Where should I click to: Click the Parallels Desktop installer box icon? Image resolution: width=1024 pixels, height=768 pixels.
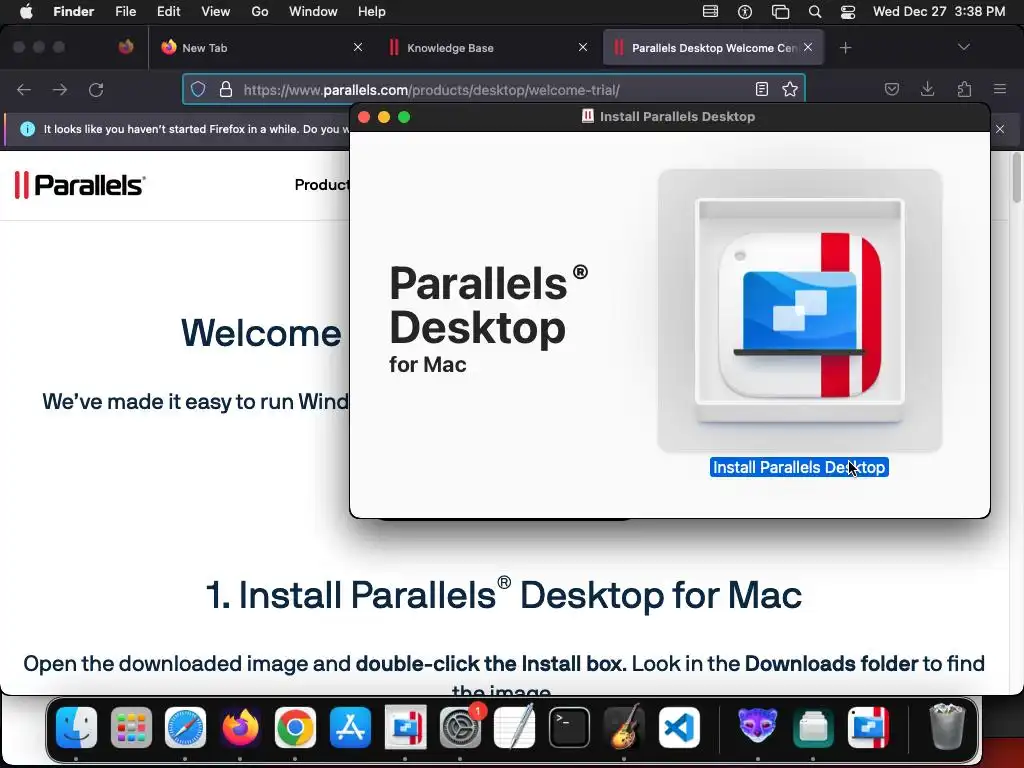coord(799,312)
